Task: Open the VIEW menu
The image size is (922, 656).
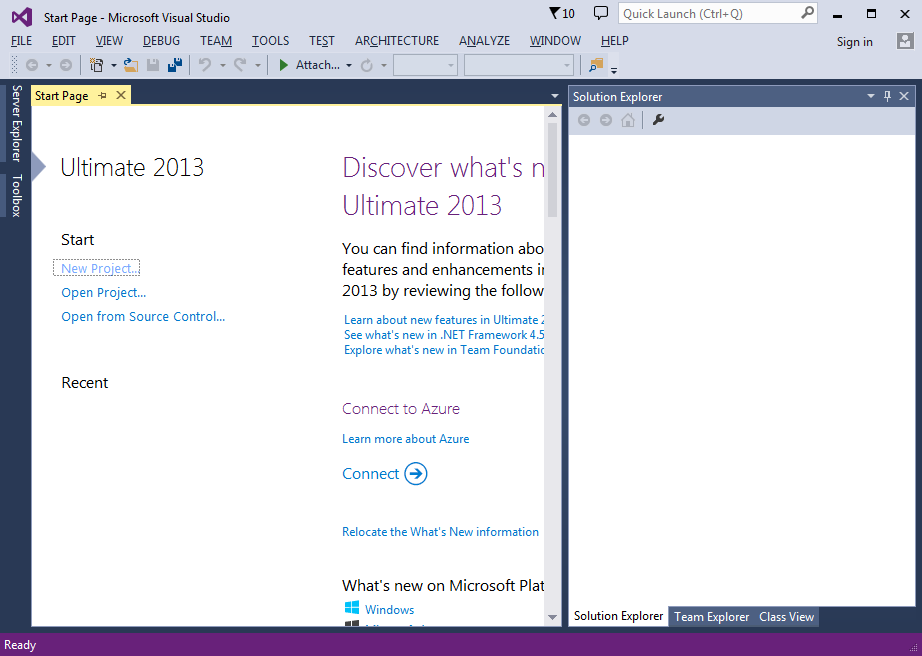Action: [109, 41]
